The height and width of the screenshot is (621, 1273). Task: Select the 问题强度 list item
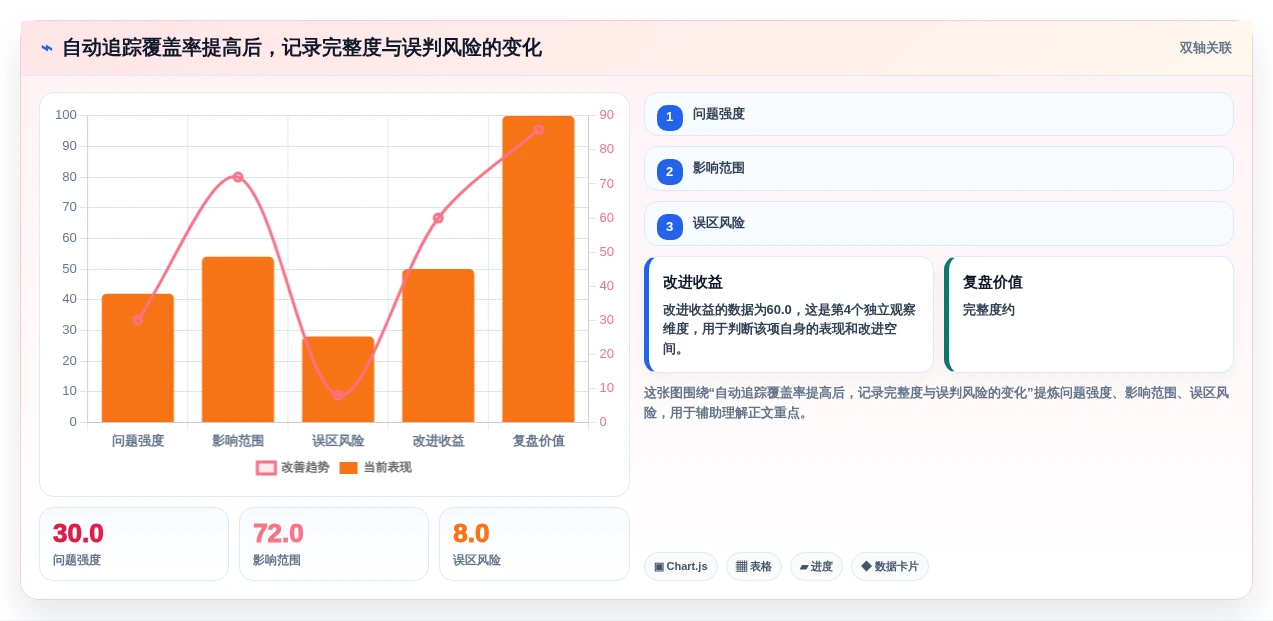(938, 114)
